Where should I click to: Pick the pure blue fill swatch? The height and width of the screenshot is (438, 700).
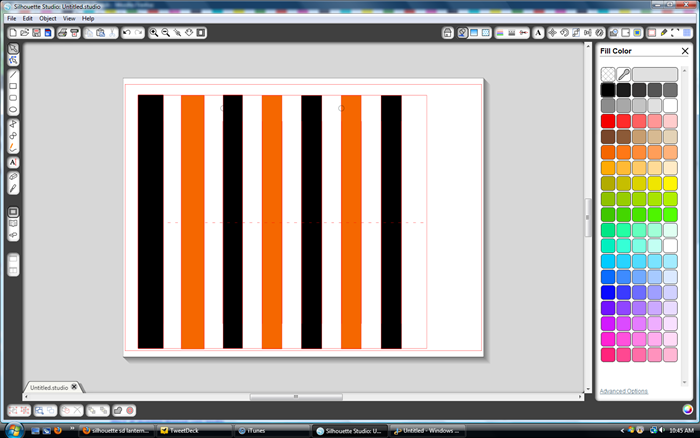pyautogui.click(x=608, y=292)
